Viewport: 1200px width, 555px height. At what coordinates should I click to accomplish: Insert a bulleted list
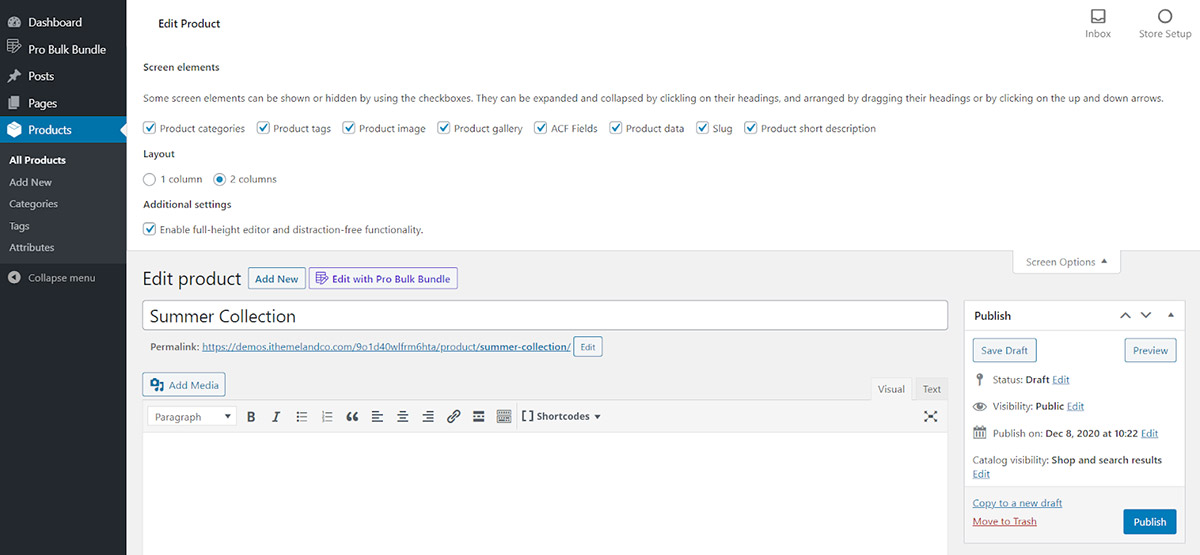point(302,417)
